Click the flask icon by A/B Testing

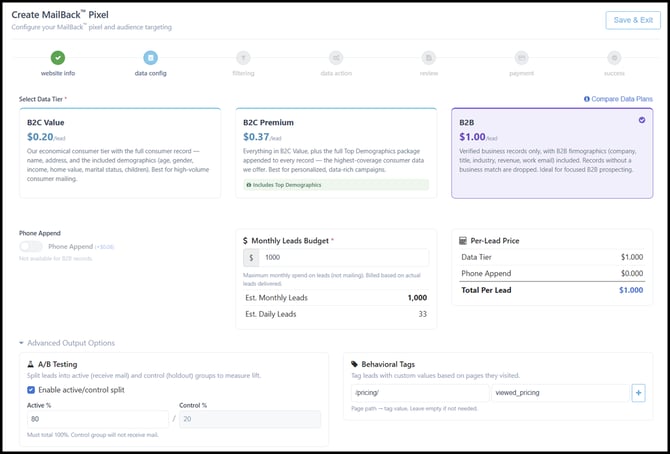click(x=30, y=364)
